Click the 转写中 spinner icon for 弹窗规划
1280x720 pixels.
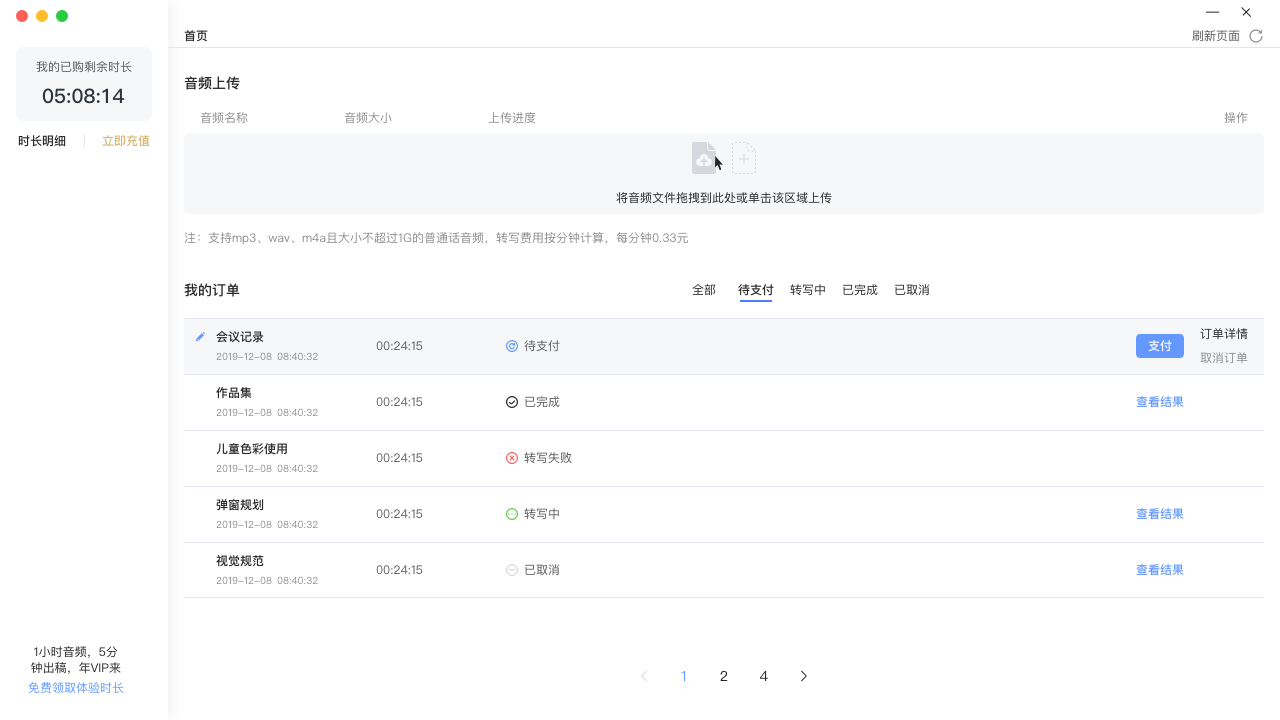tap(511, 513)
